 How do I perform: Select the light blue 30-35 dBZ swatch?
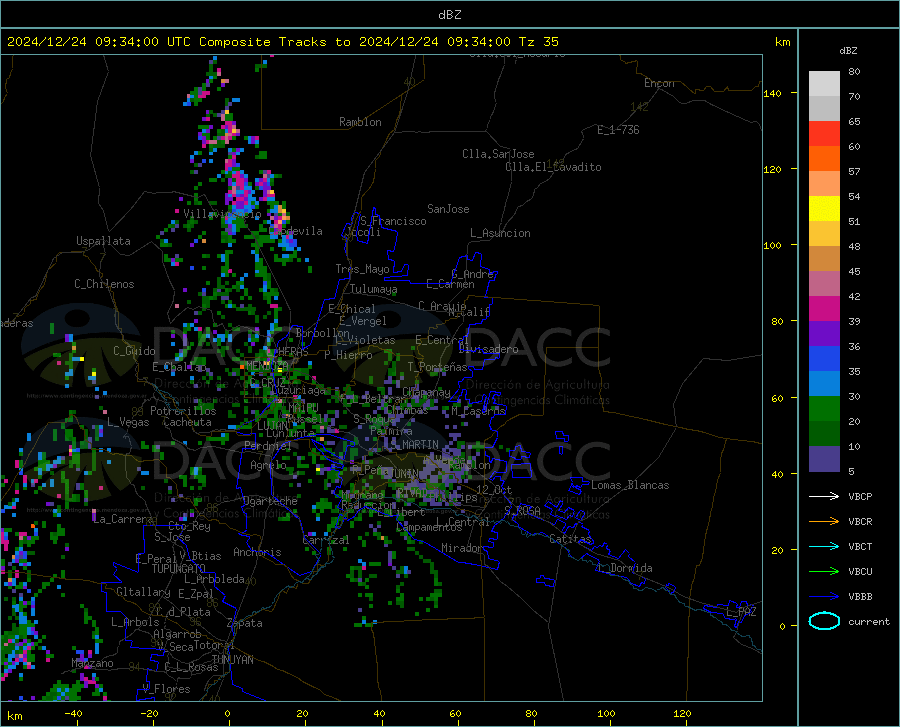pos(824,384)
